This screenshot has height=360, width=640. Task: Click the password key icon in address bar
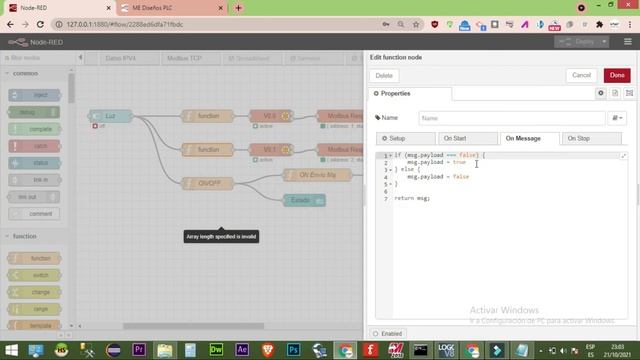[x=386, y=24]
